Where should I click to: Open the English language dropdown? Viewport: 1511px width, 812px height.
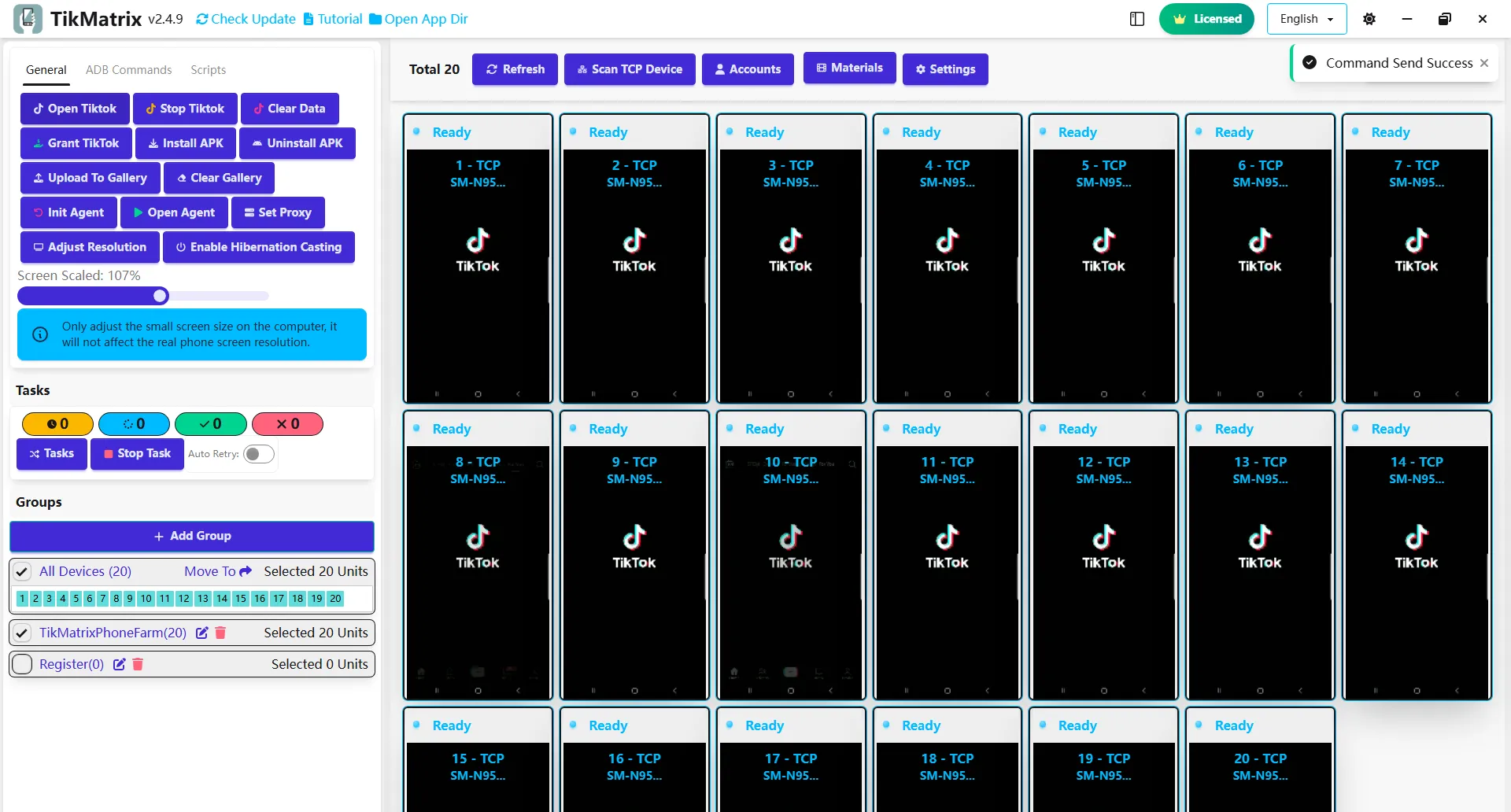pos(1306,18)
